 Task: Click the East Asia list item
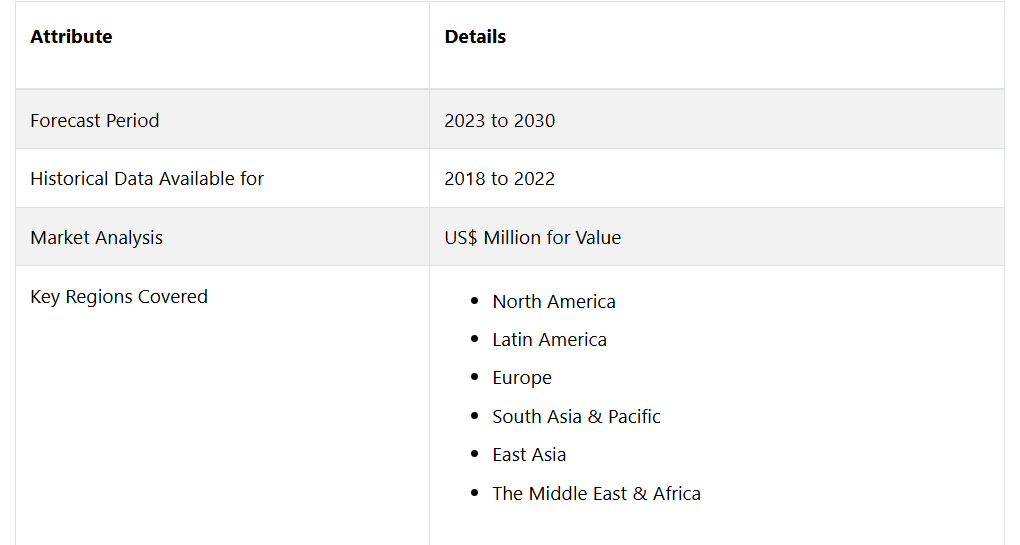(529, 455)
